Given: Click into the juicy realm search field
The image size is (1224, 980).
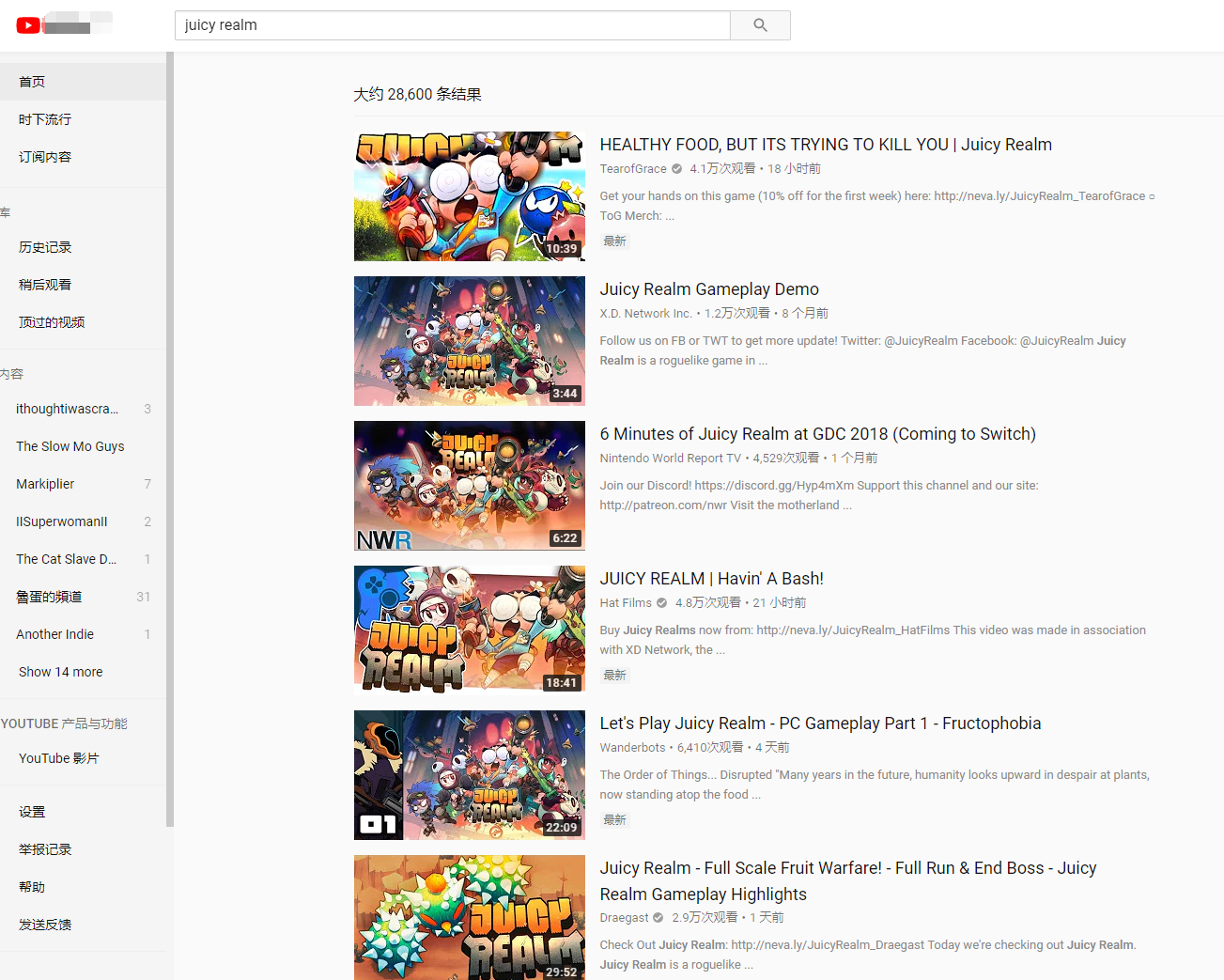Looking at the screenshot, I should tap(453, 25).
